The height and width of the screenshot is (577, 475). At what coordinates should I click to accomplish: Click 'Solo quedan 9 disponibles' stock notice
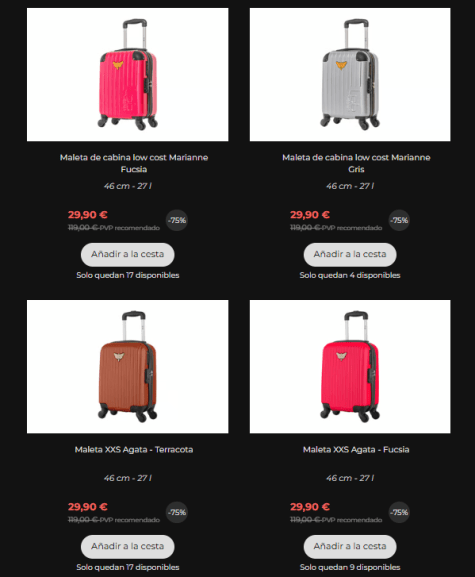(x=350, y=567)
